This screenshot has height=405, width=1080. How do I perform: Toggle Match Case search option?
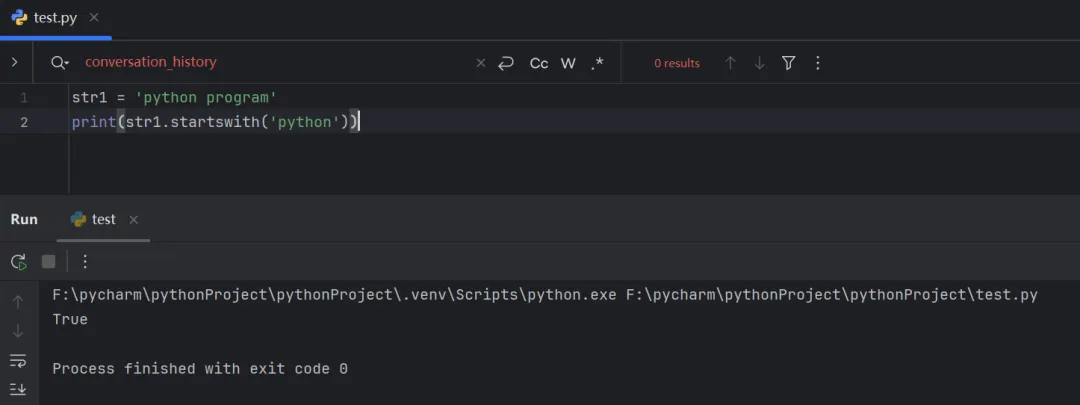click(x=539, y=63)
